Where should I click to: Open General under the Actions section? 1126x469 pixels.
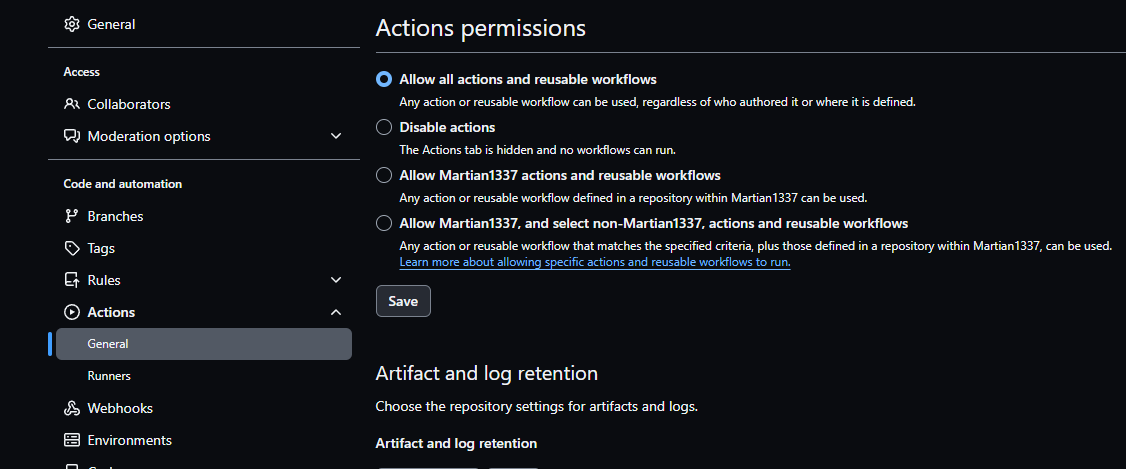tap(108, 344)
